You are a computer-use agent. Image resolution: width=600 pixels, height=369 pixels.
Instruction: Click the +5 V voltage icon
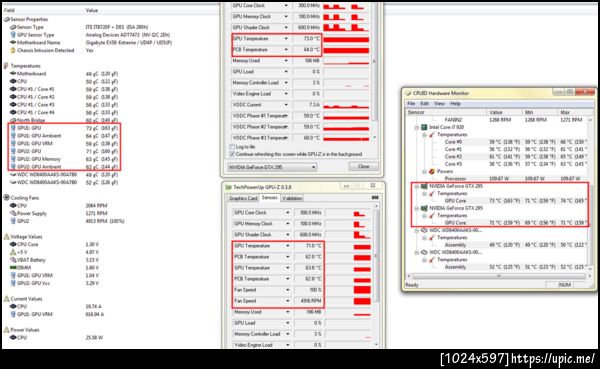(x=13, y=252)
